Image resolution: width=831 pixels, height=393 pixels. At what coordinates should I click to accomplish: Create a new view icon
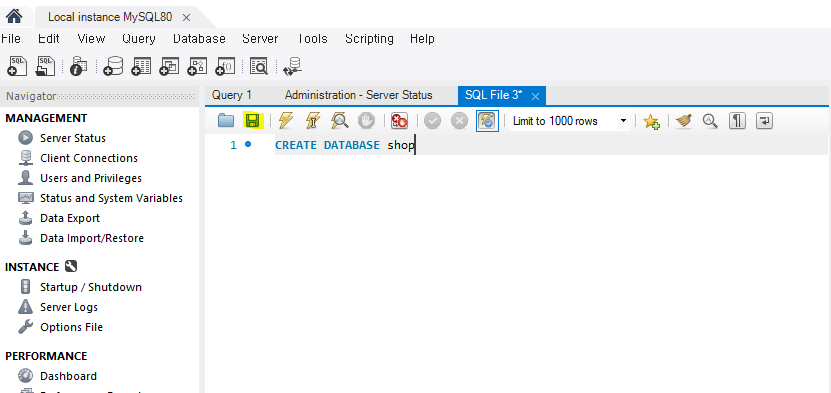(x=170, y=66)
